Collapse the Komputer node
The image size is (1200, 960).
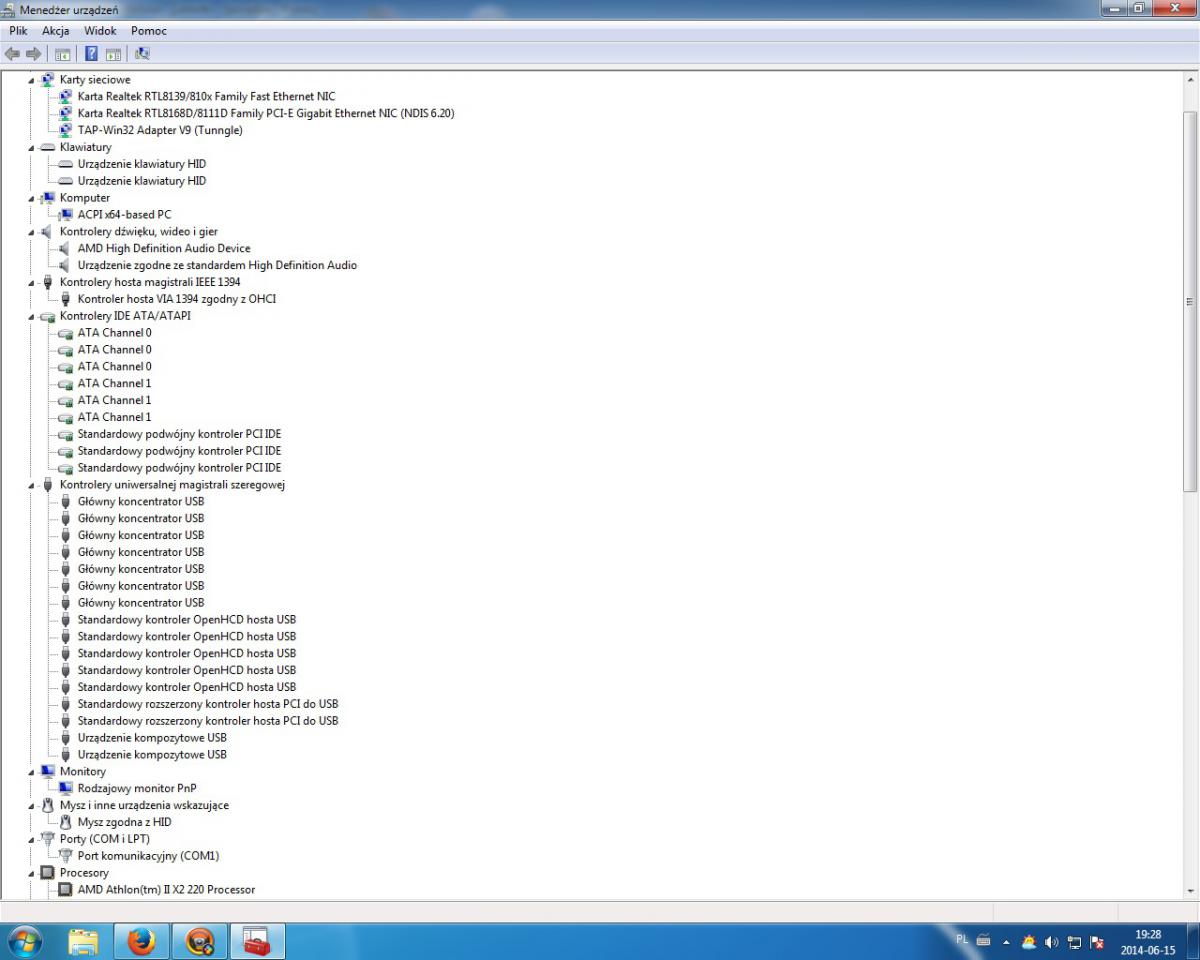click(x=32, y=198)
